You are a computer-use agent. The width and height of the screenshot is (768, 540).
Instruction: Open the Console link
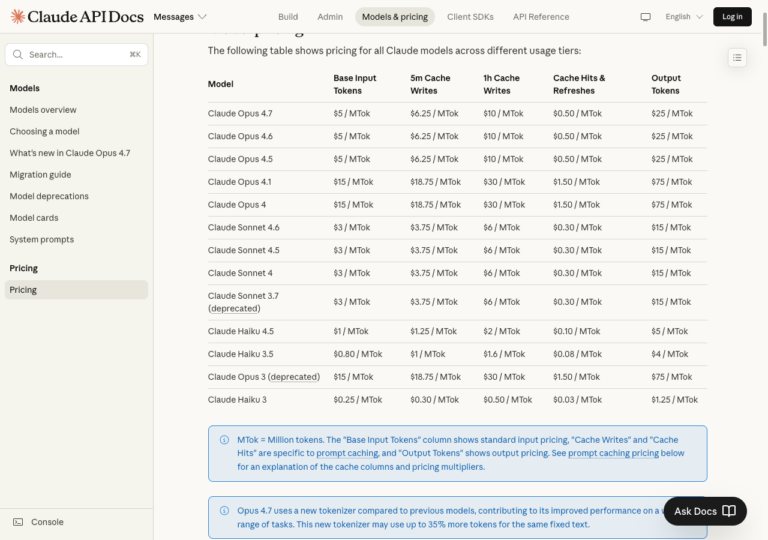(47, 522)
